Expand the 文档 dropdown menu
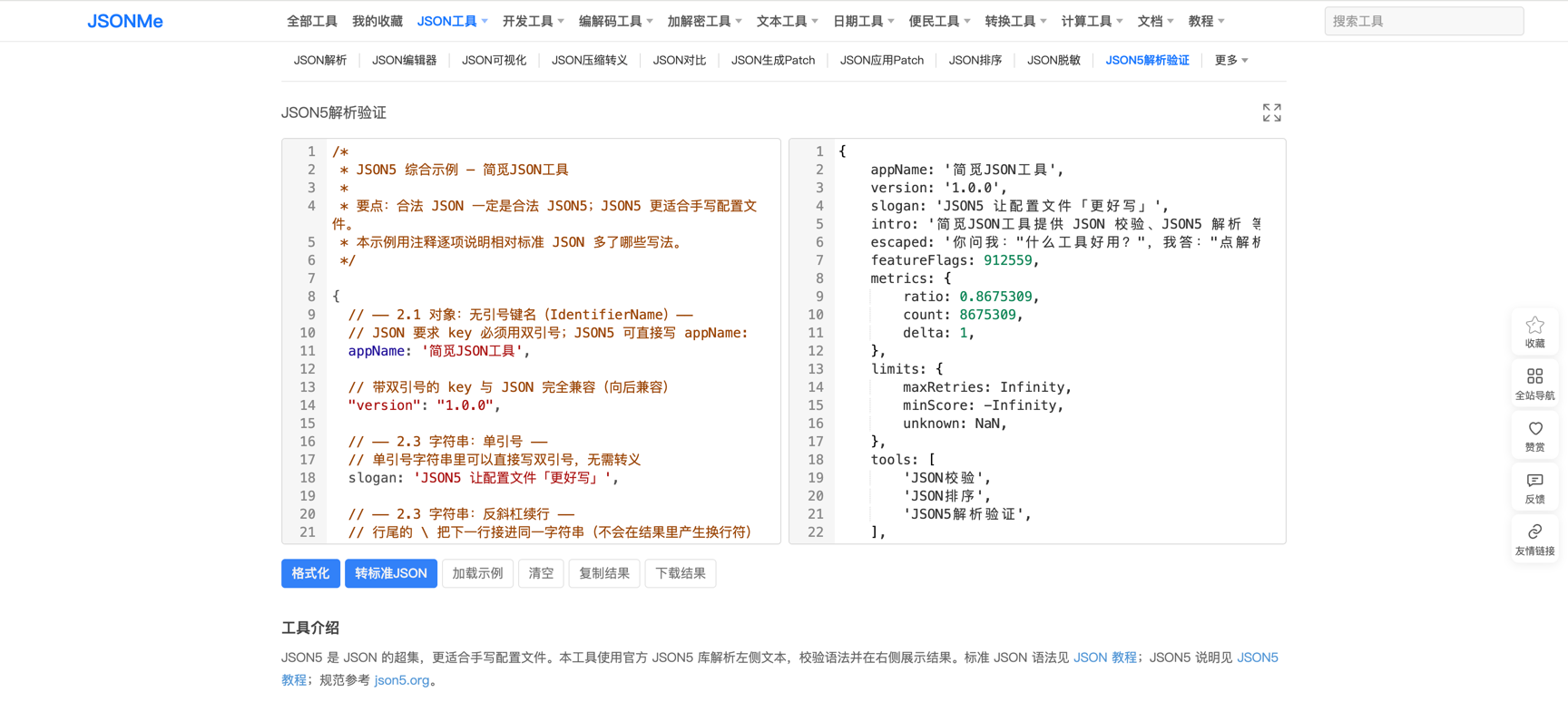This screenshot has width=1568, height=702. 1155,21
